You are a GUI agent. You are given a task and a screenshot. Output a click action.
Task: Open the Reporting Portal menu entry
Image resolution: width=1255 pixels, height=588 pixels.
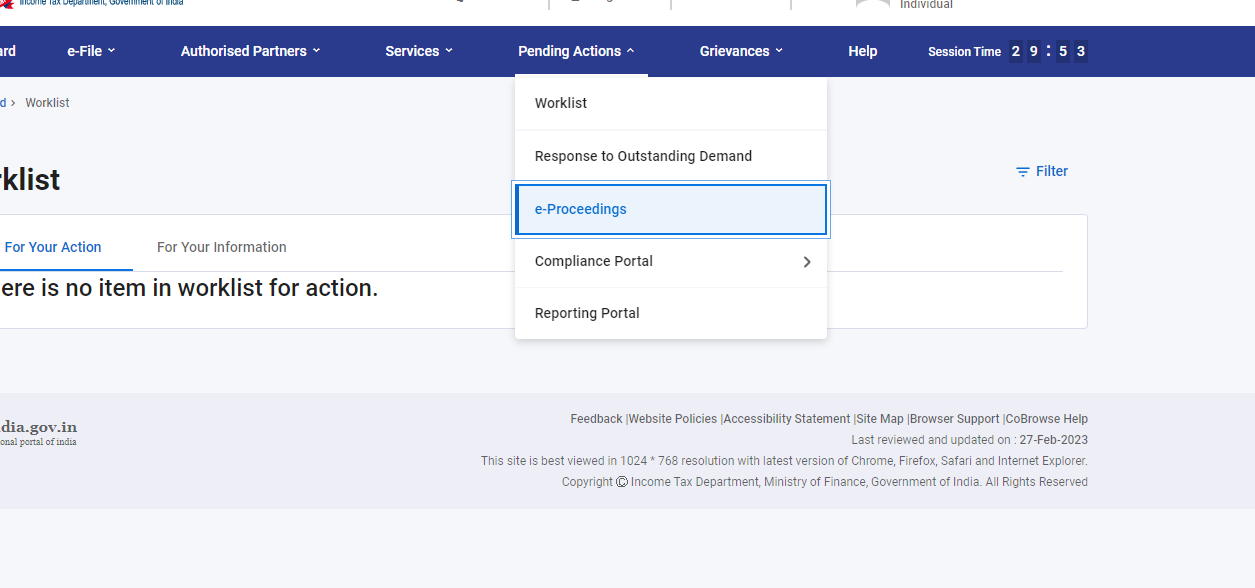click(x=587, y=313)
